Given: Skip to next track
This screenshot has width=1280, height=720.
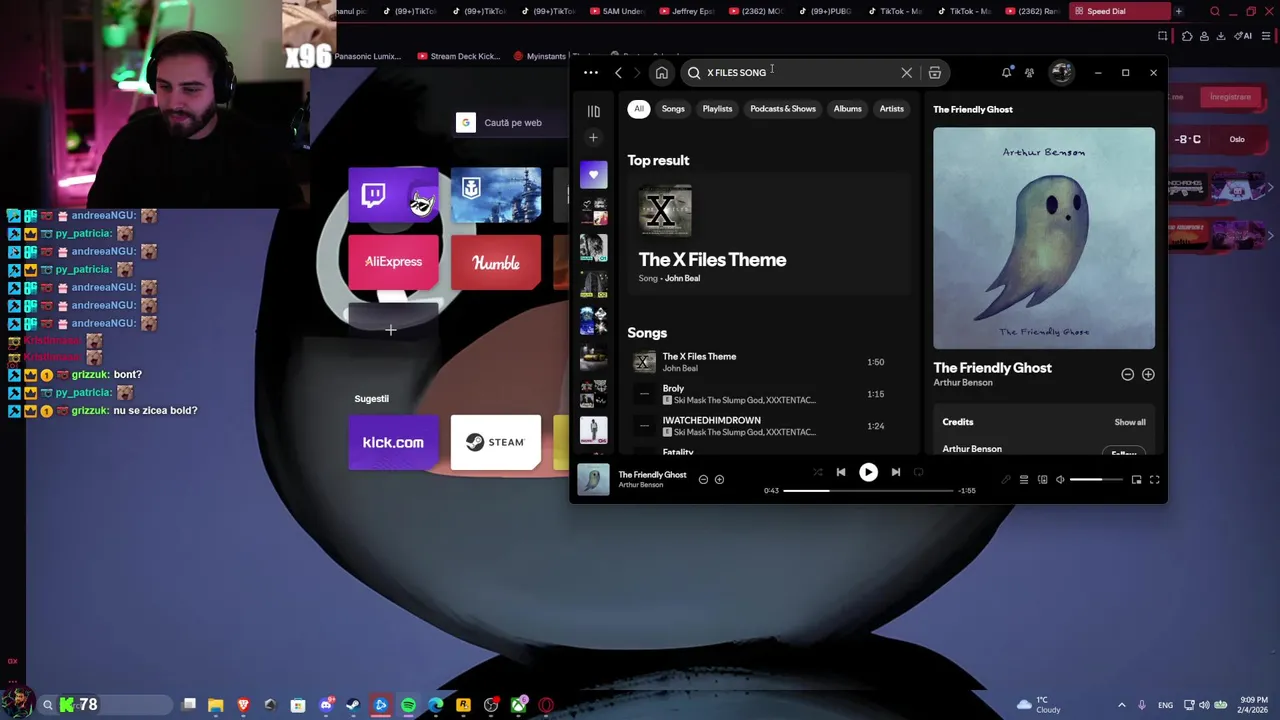Looking at the screenshot, I should click(x=895, y=472).
